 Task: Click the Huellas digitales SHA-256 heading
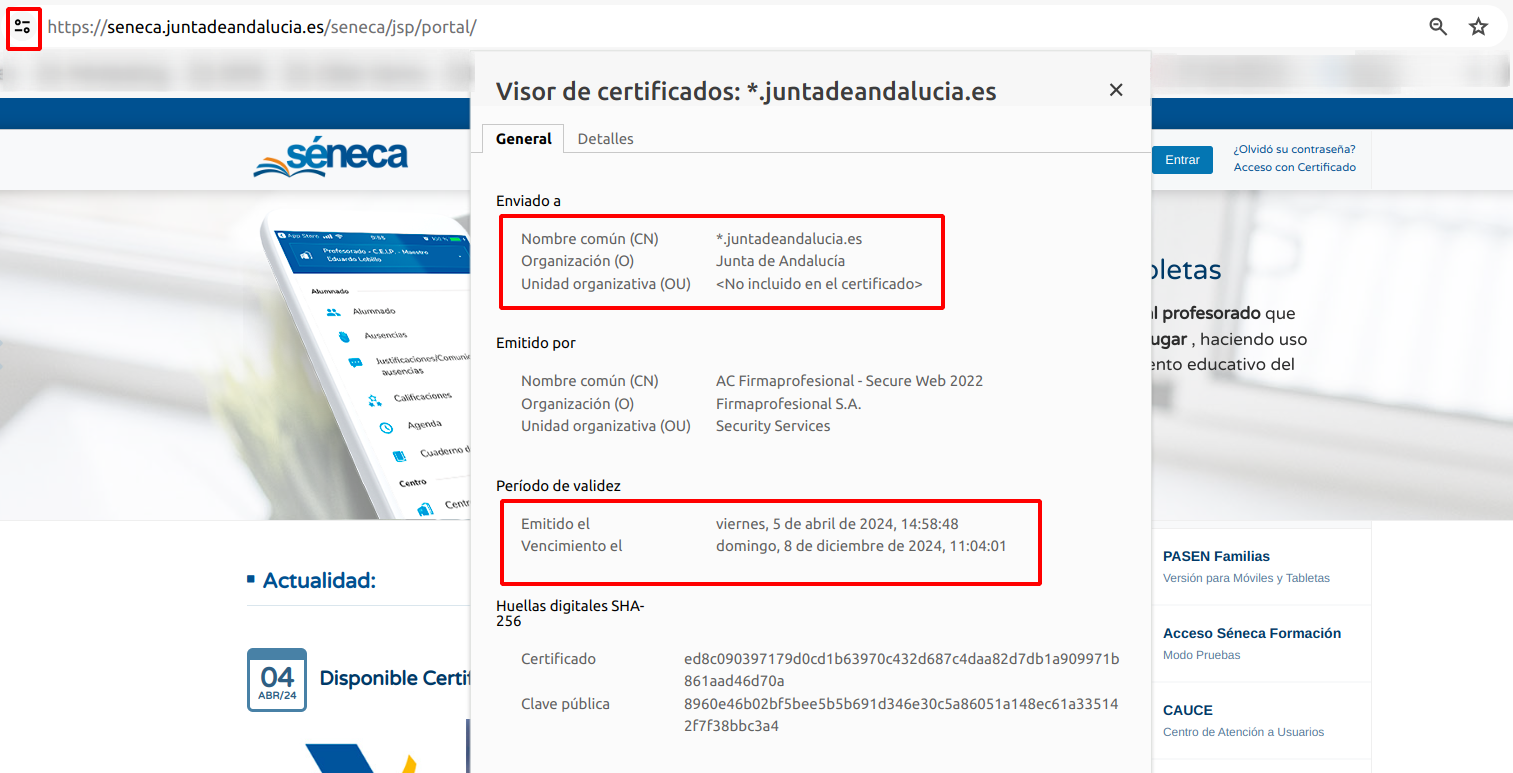click(x=570, y=613)
